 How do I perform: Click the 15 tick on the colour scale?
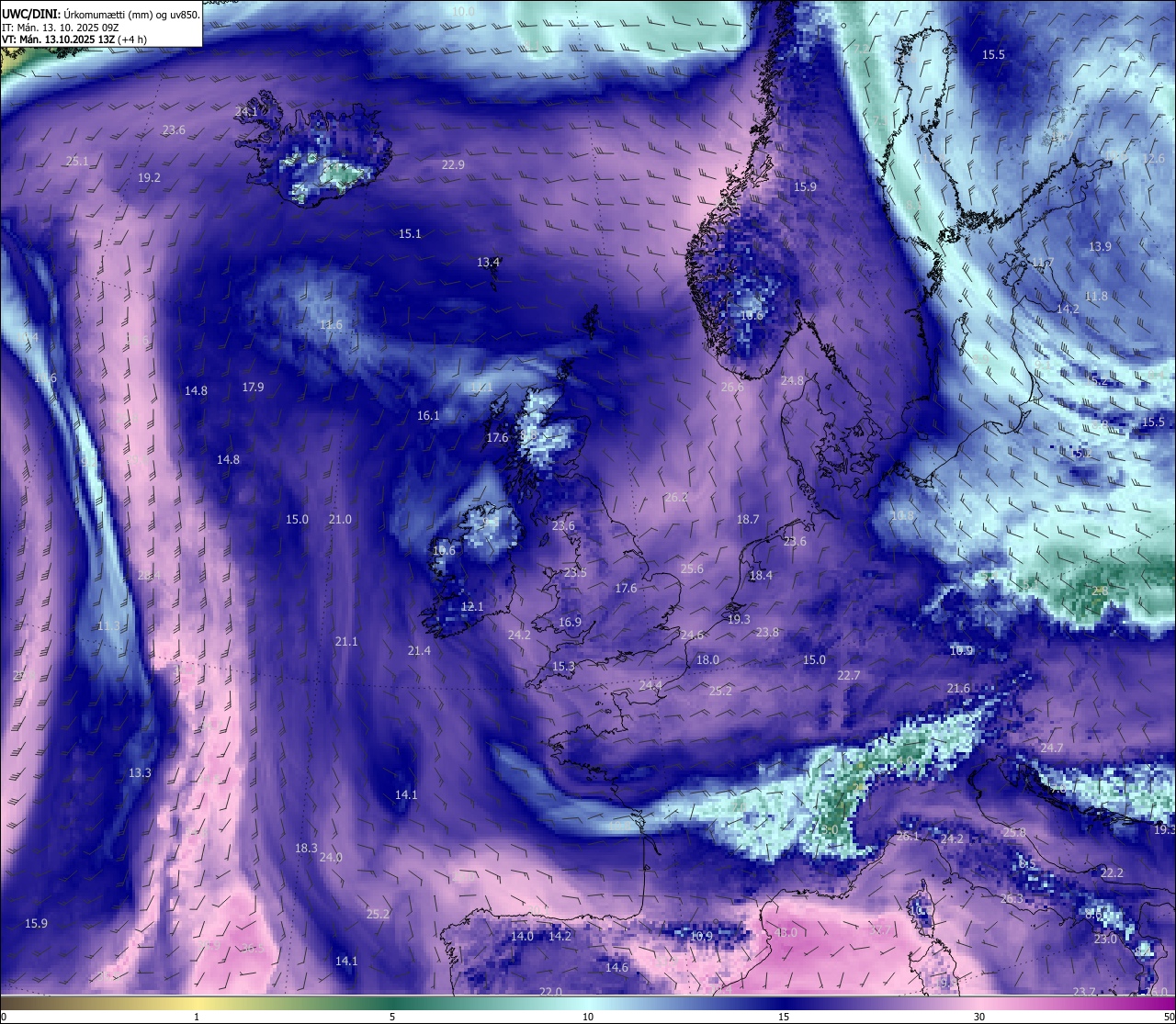point(784,1017)
